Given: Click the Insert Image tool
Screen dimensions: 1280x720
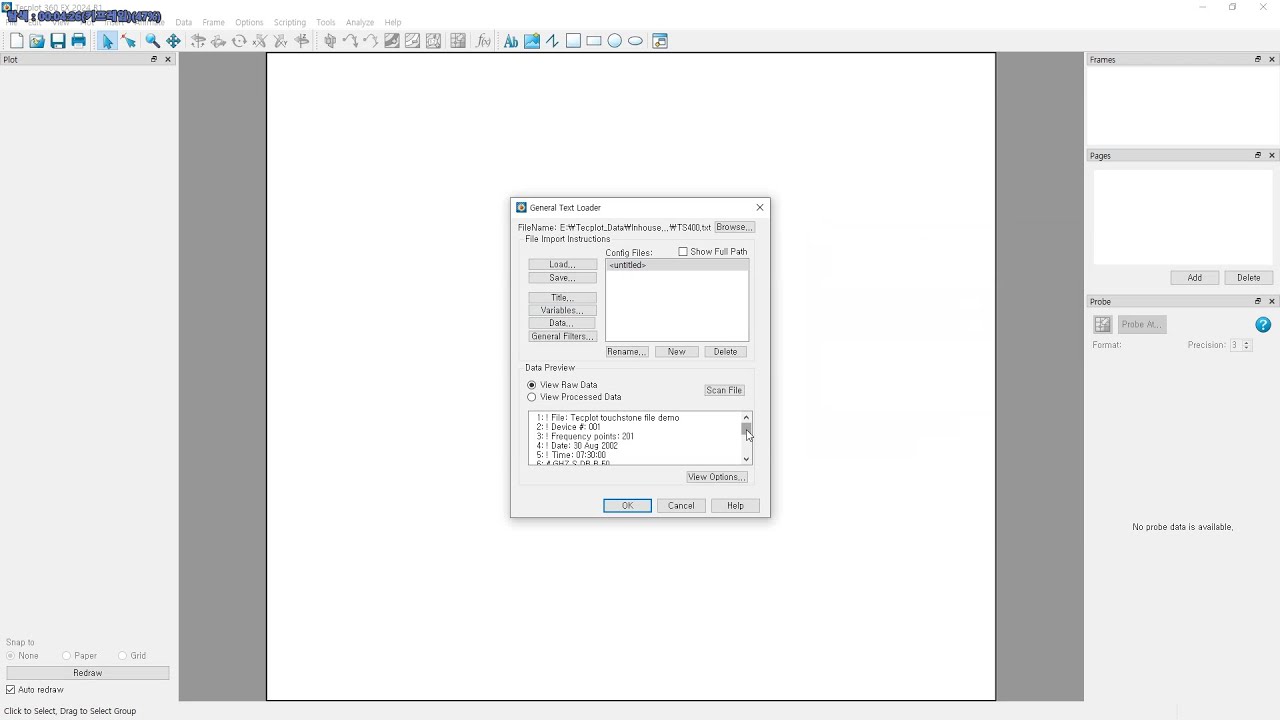Looking at the screenshot, I should point(532,41).
